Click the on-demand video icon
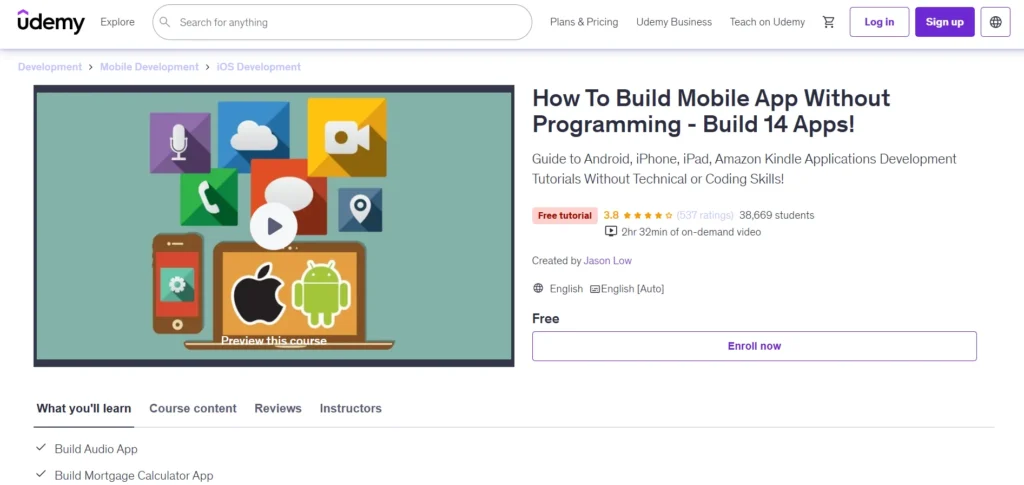 coord(611,231)
